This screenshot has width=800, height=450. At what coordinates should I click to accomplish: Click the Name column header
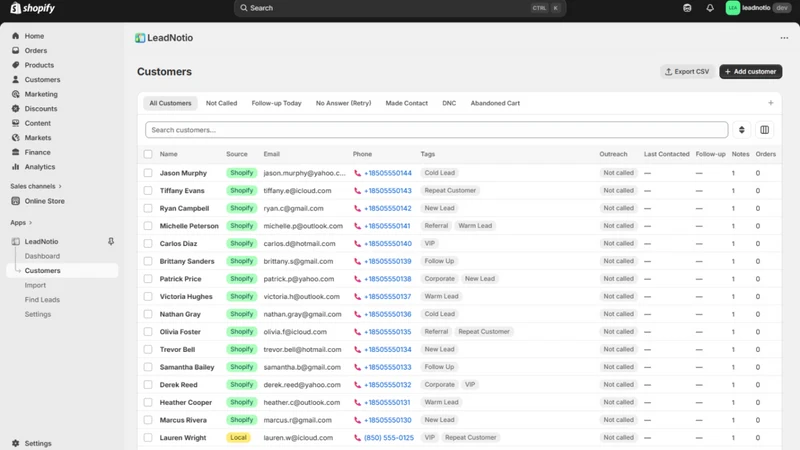(168, 154)
